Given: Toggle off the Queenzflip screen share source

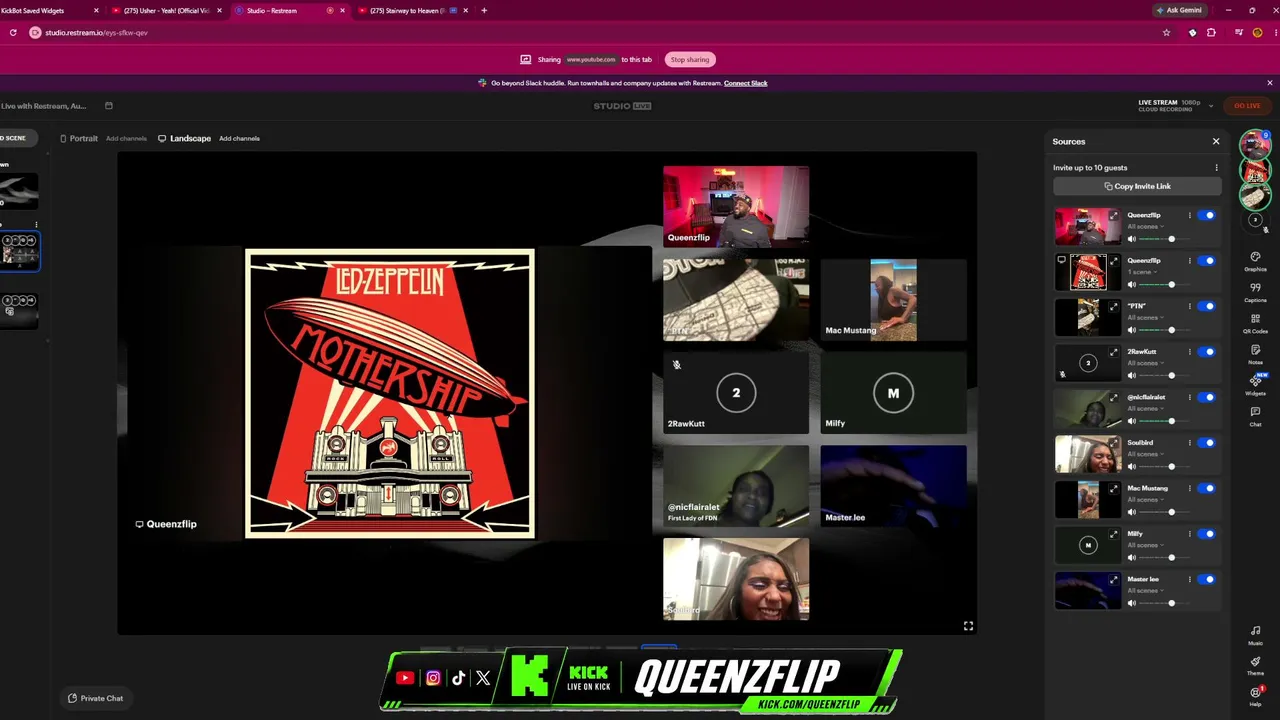Looking at the screenshot, I should (x=1207, y=261).
